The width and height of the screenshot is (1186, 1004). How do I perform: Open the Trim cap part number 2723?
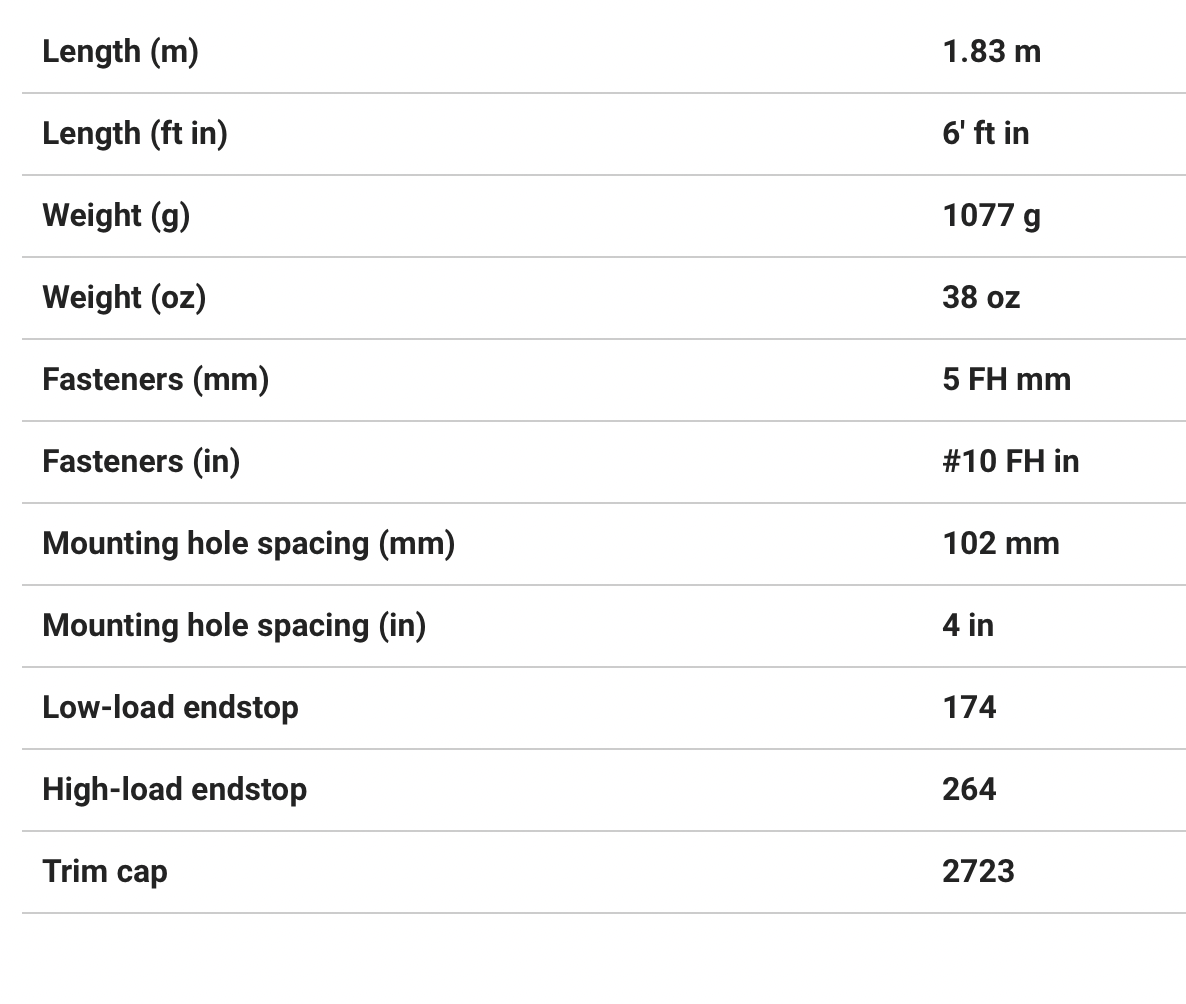pyautogui.click(x=978, y=871)
